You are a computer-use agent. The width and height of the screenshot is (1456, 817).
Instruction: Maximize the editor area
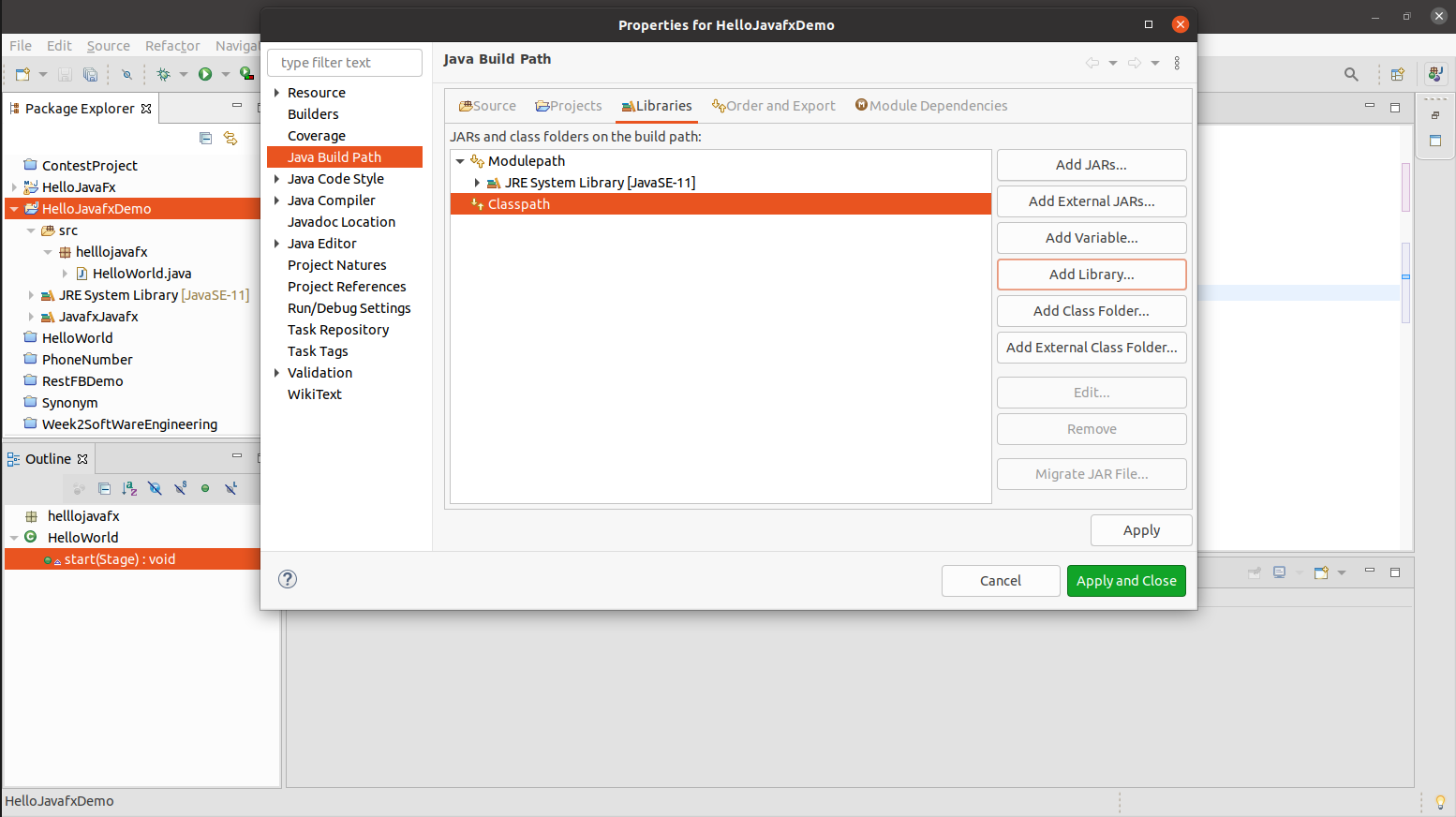click(1395, 107)
